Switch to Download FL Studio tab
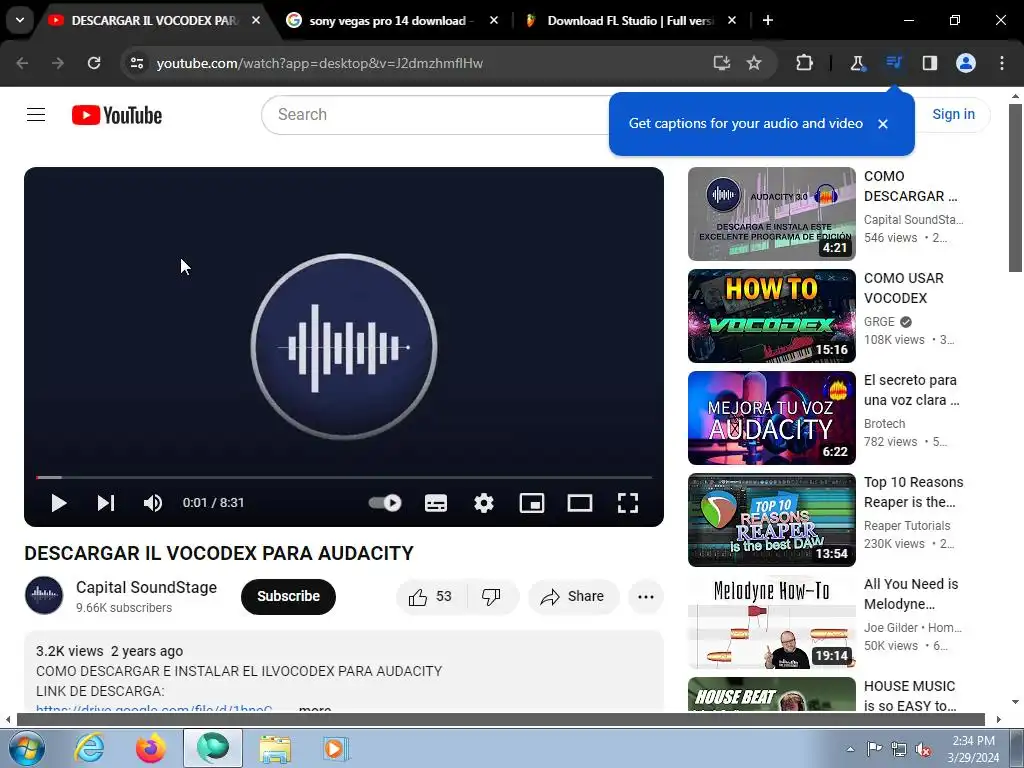Image resolution: width=1024 pixels, height=768 pixels. point(629,20)
